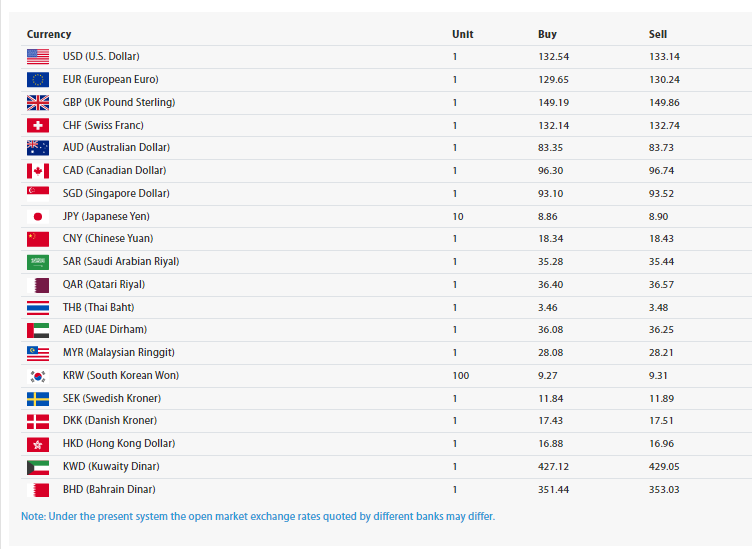Screen dimensions: 752x549
Task: Click the U.S. Dollar flag icon
Action: click(x=38, y=57)
